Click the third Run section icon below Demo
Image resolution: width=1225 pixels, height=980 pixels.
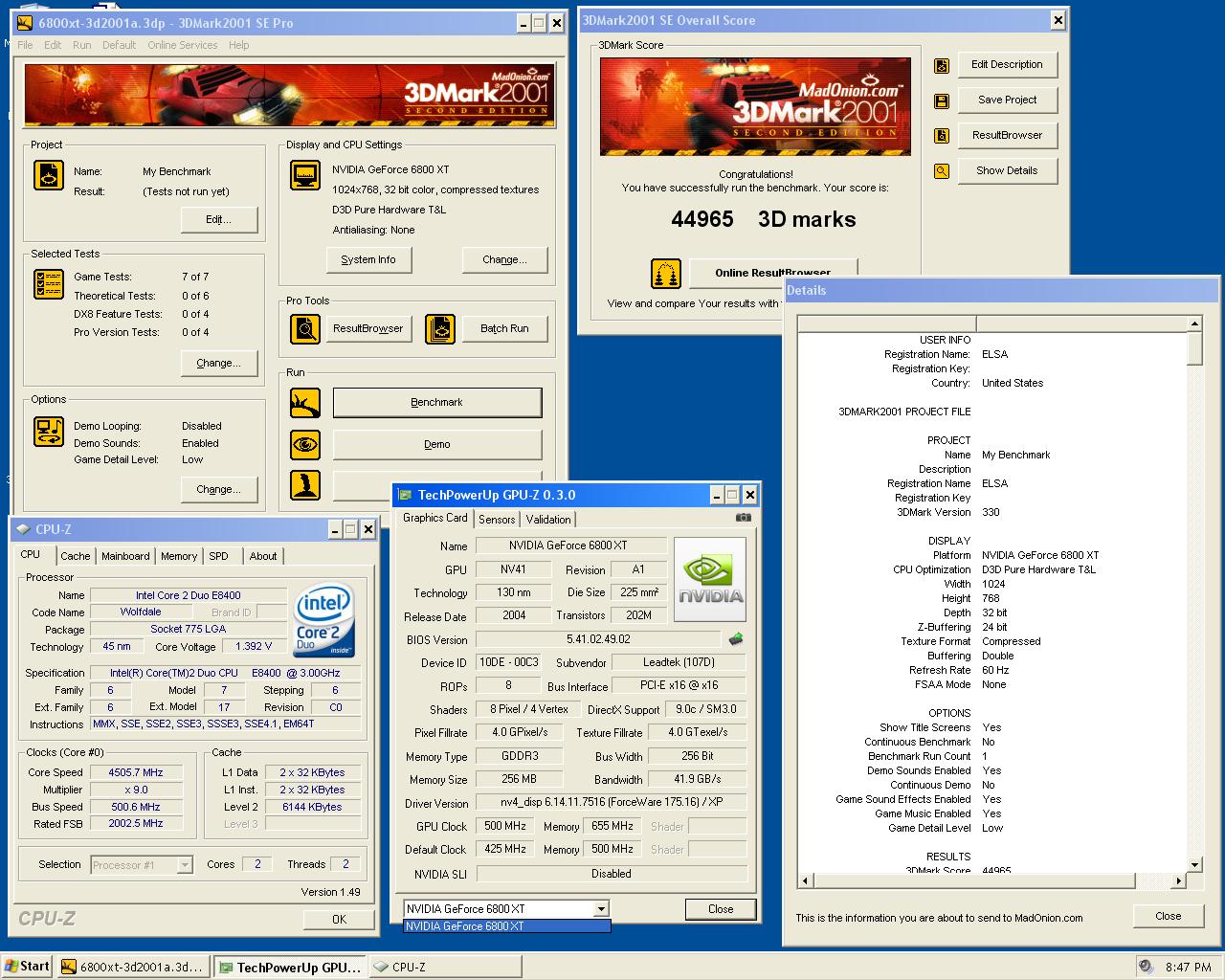(305, 485)
